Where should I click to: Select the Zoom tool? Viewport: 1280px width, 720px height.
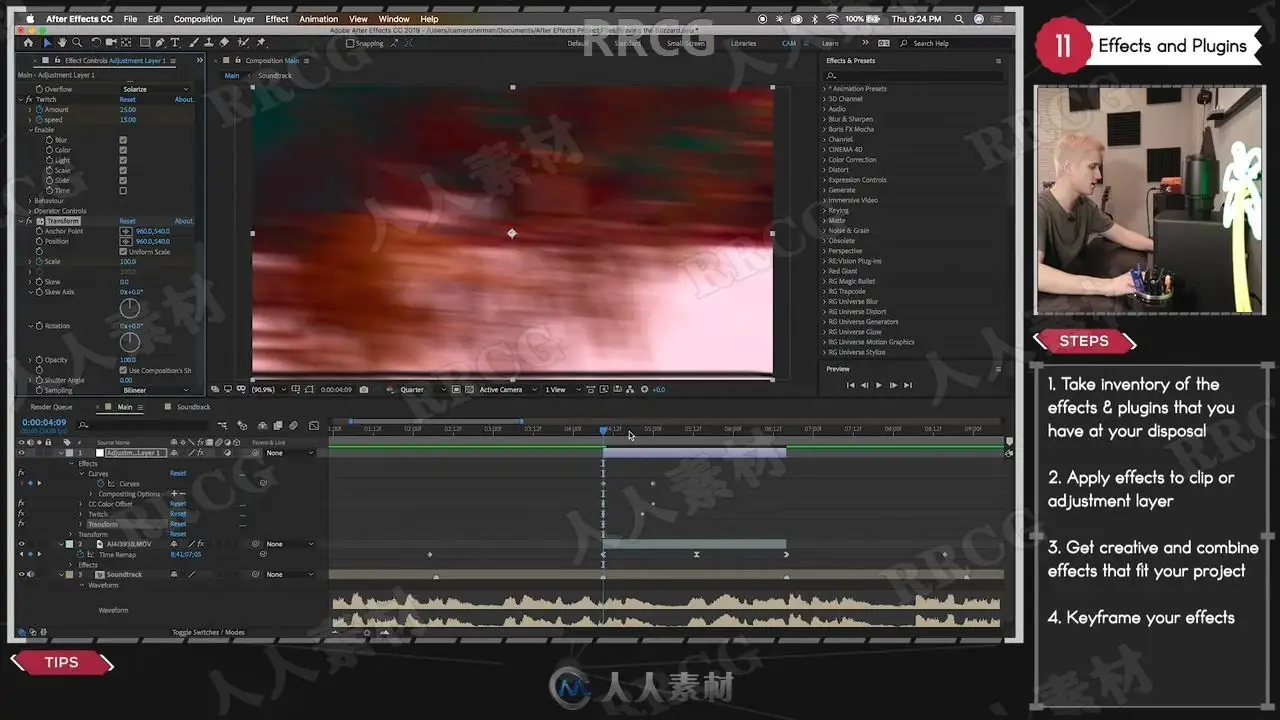tap(77, 43)
